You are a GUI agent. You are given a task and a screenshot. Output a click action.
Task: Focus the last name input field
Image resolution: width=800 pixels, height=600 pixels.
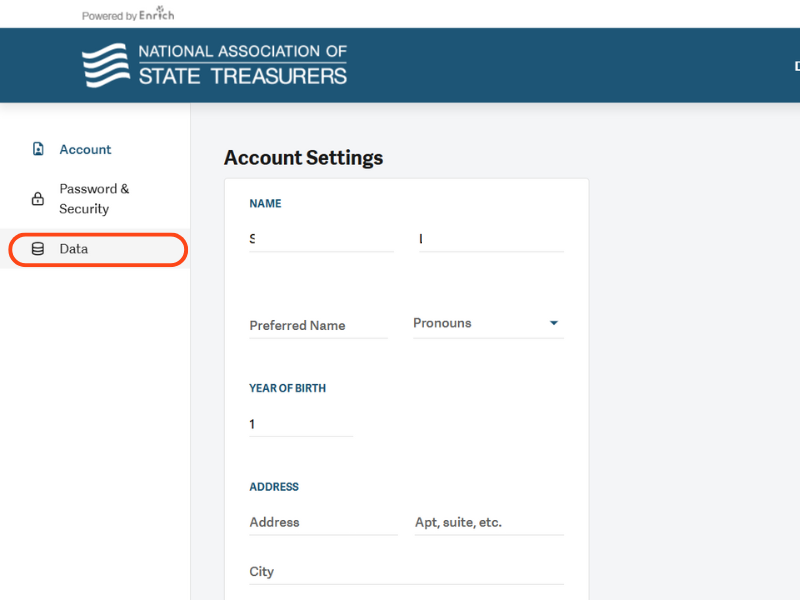point(491,239)
